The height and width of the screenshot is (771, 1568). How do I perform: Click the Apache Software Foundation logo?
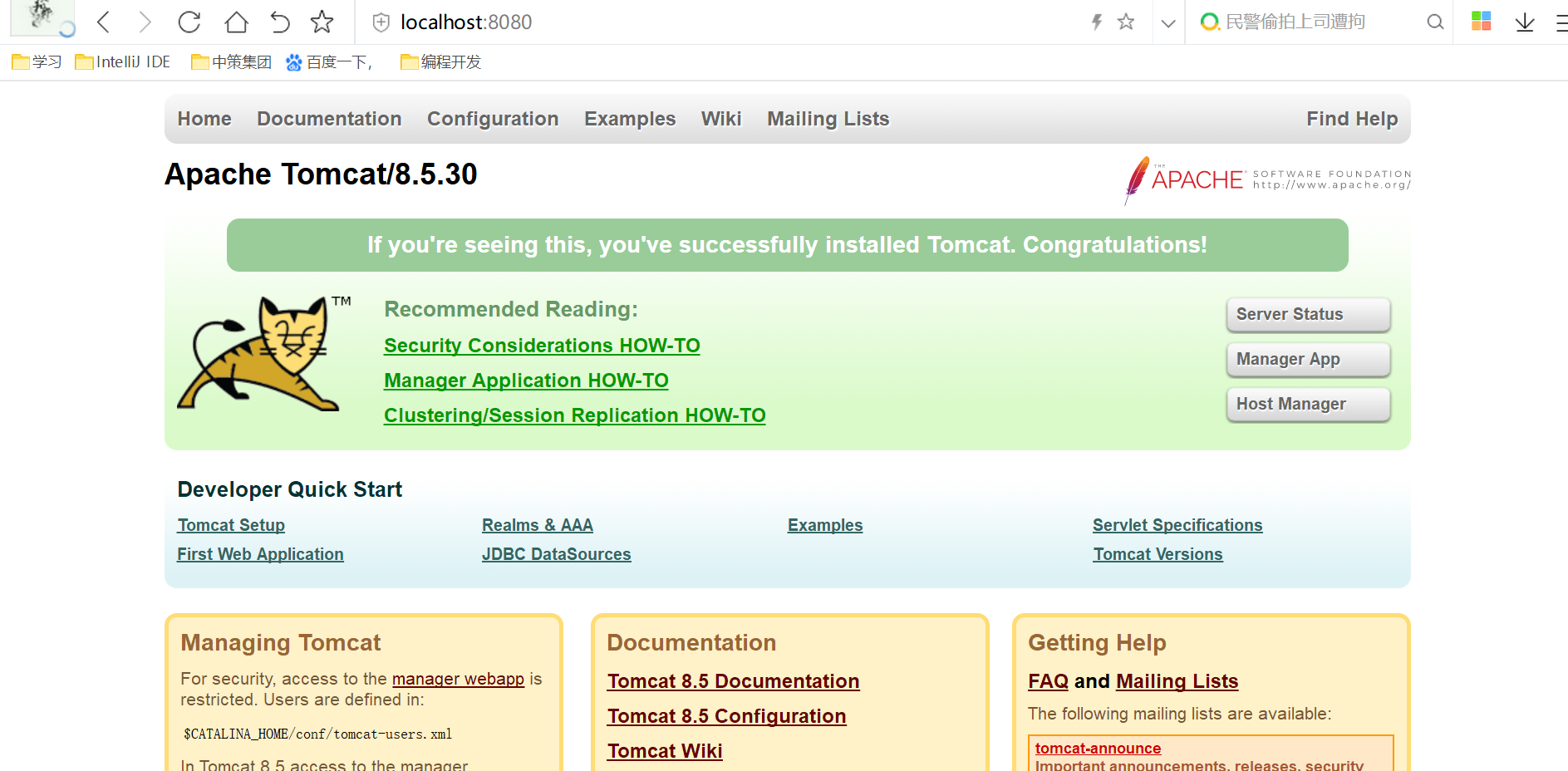pyautogui.click(x=1267, y=180)
